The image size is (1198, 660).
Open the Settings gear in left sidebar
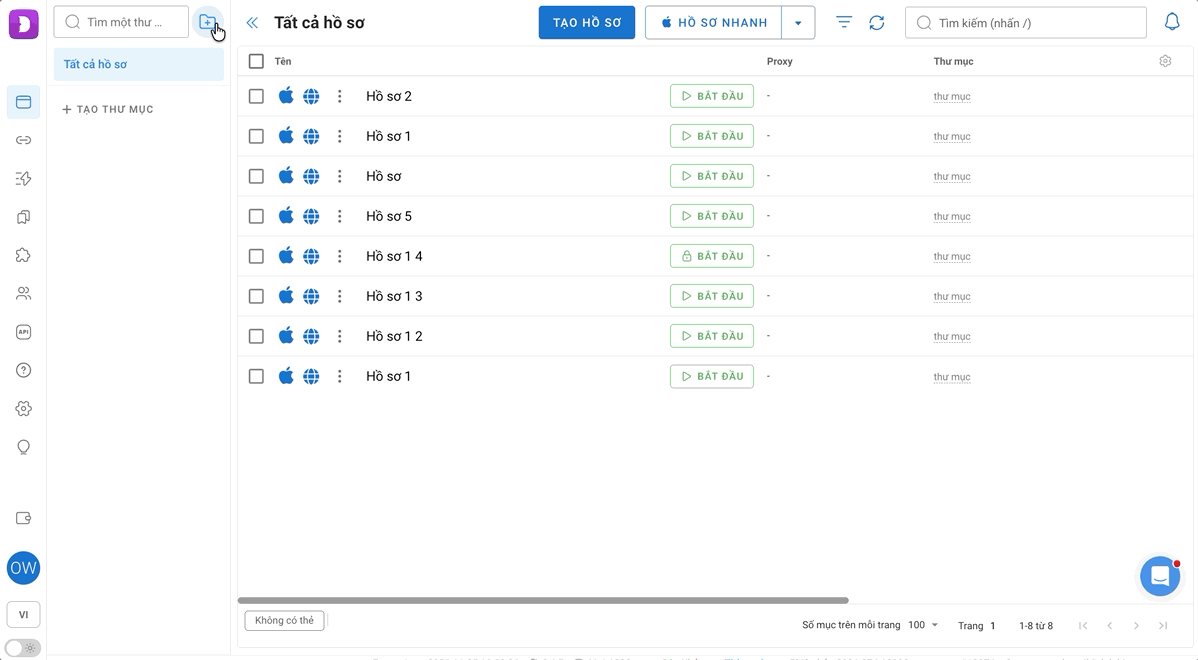24,409
